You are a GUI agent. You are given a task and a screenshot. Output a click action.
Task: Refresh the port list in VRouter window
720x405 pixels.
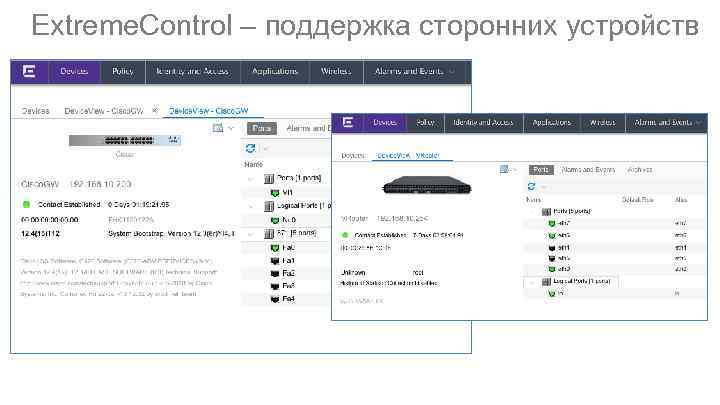531,186
